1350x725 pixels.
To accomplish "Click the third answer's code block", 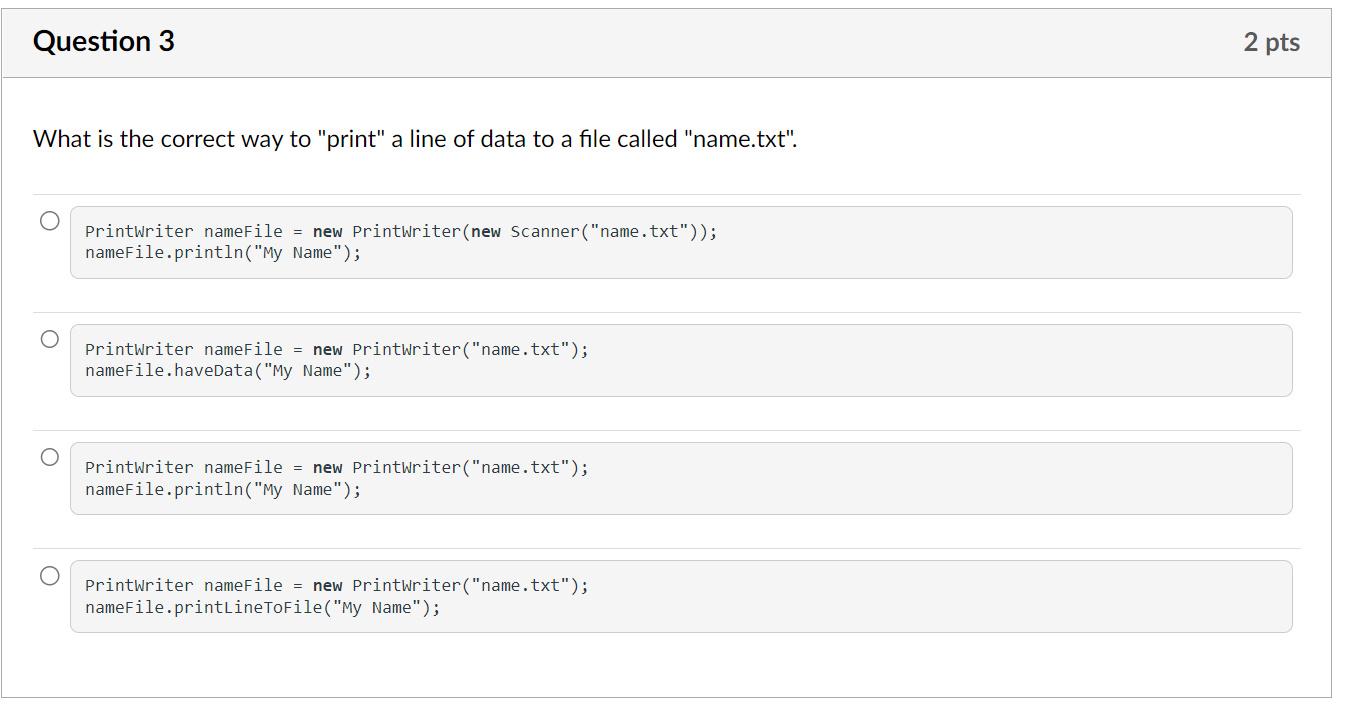I will (900, 478).
